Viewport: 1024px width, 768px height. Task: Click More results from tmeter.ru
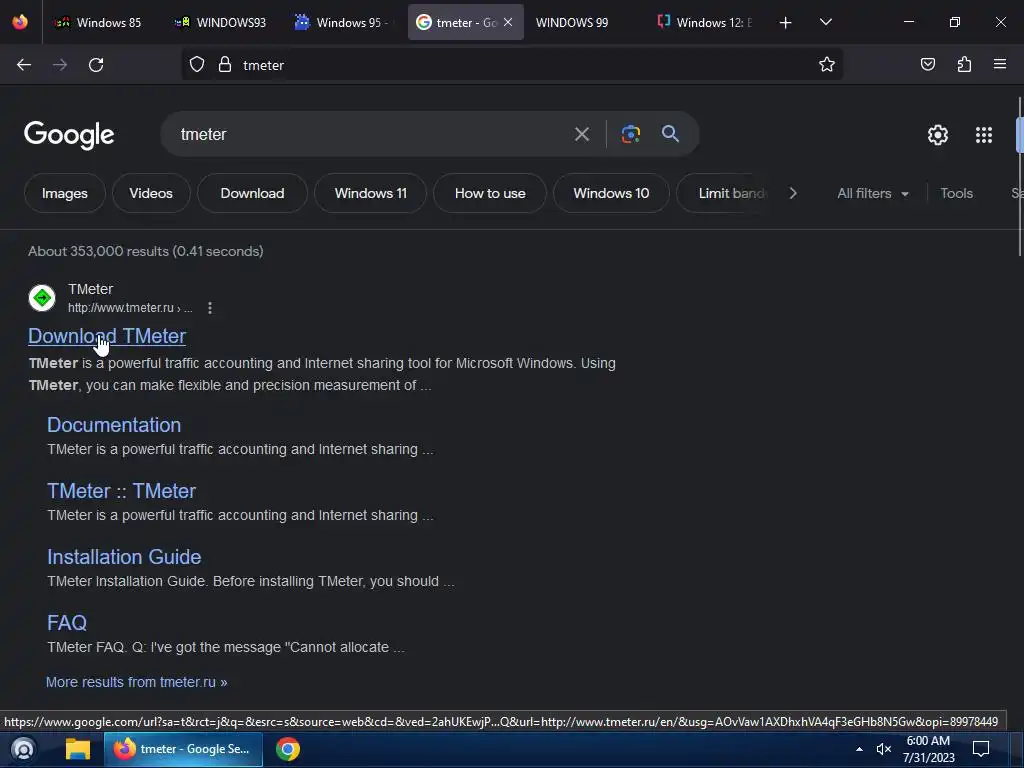point(136,682)
